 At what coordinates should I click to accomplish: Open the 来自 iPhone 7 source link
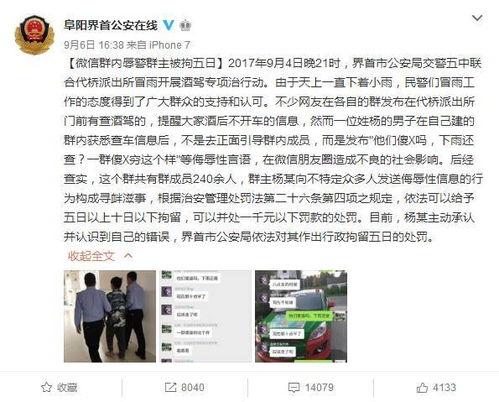tap(158, 44)
